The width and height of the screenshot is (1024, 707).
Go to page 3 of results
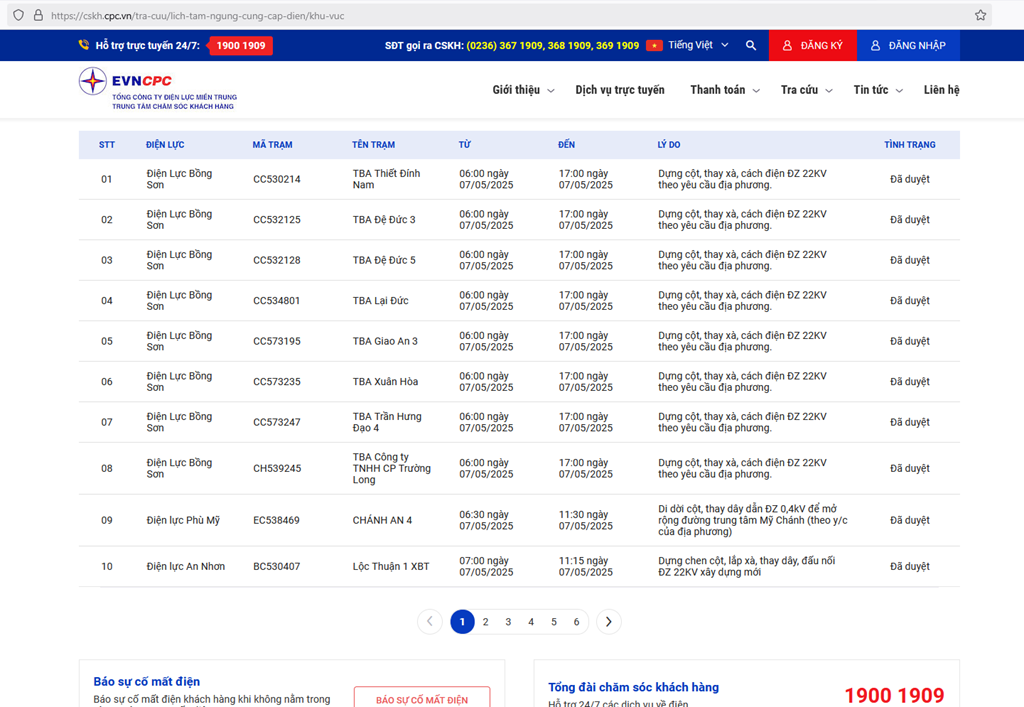tap(508, 622)
